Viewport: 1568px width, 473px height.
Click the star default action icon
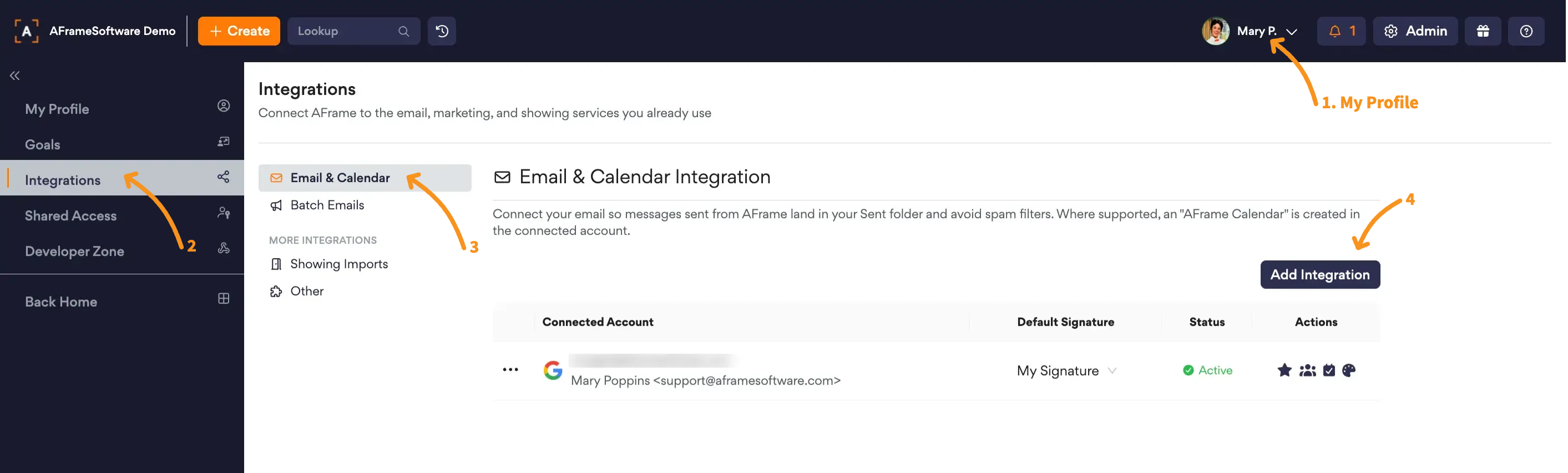pyautogui.click(x=1284, y=370)
